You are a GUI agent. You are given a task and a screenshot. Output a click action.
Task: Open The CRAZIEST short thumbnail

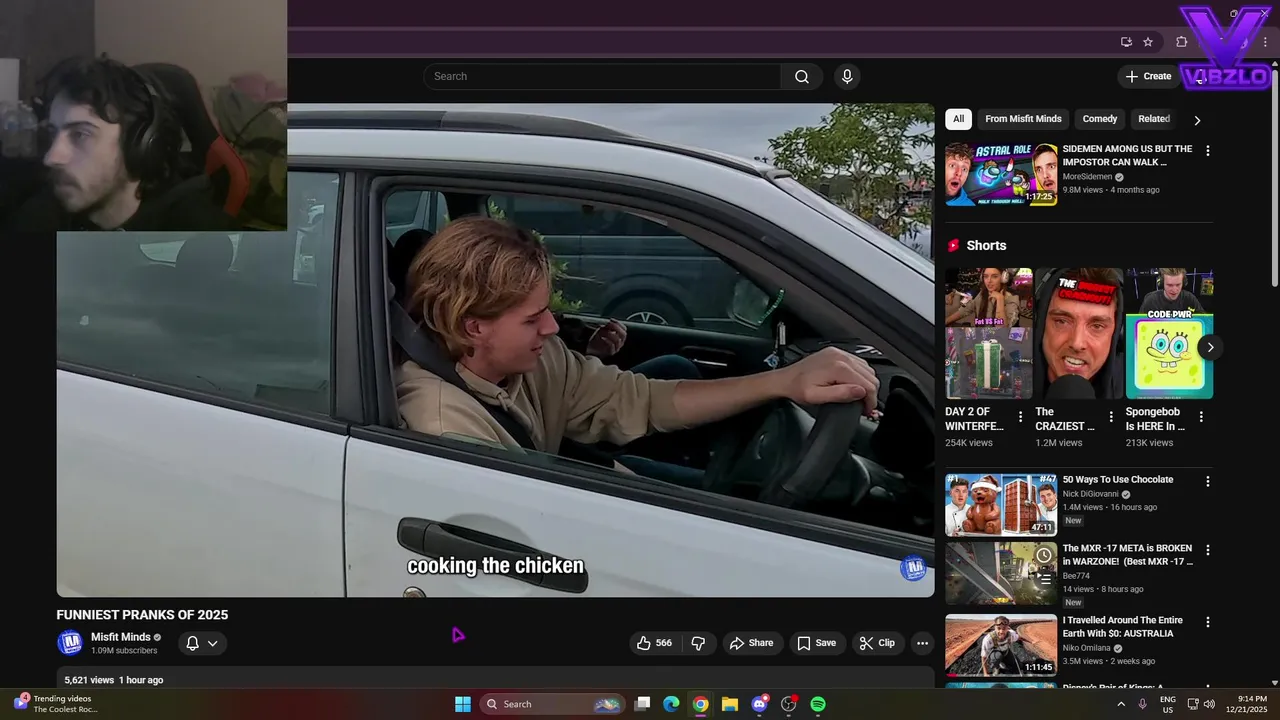(x=1079, y=333)
